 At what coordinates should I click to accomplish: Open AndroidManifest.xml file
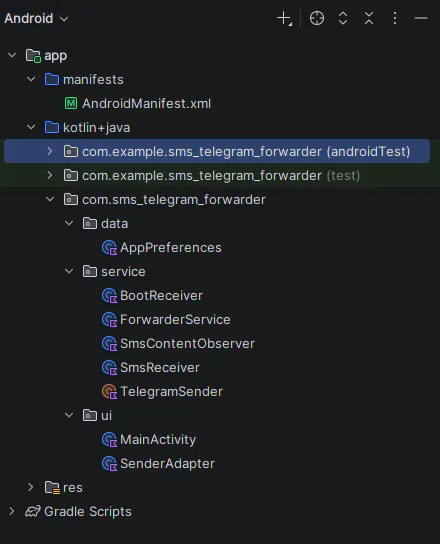[x=146, y=103]
